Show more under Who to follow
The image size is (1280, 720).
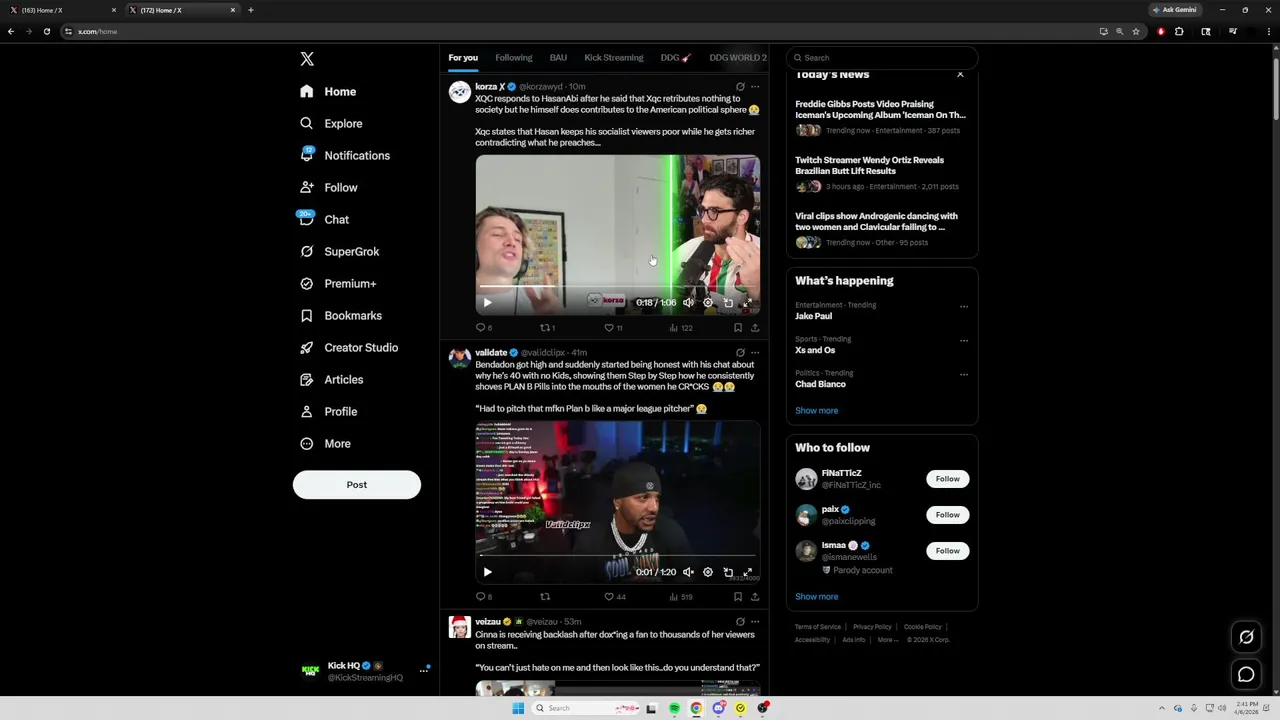click(x=817, y=596)
